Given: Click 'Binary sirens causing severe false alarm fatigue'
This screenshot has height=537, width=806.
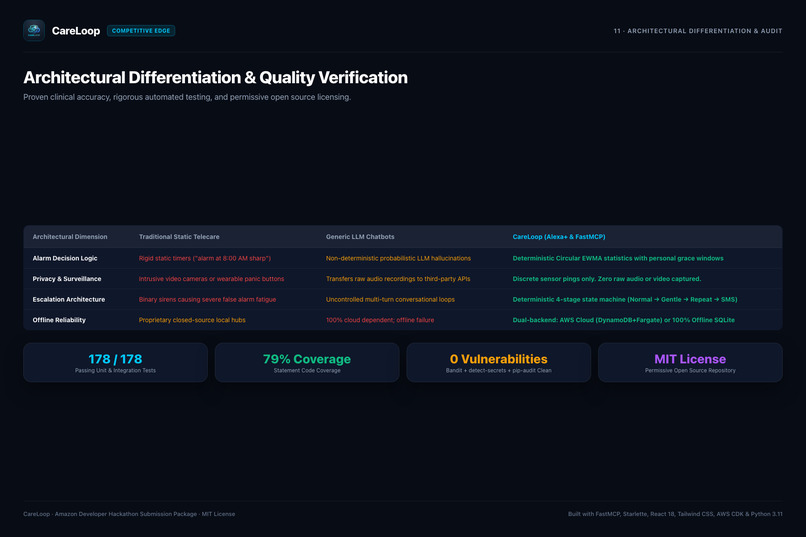Looking at the screenshot, I should pyautogui.click(x=207, y=300).
